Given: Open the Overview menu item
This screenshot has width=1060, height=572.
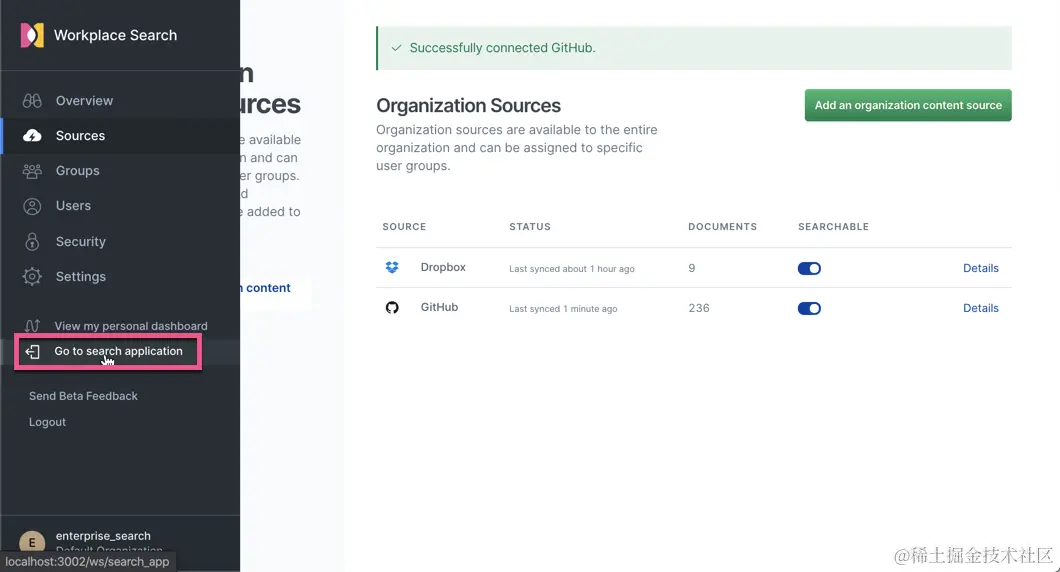Looking at the screenshot, I should pos(84,101).
